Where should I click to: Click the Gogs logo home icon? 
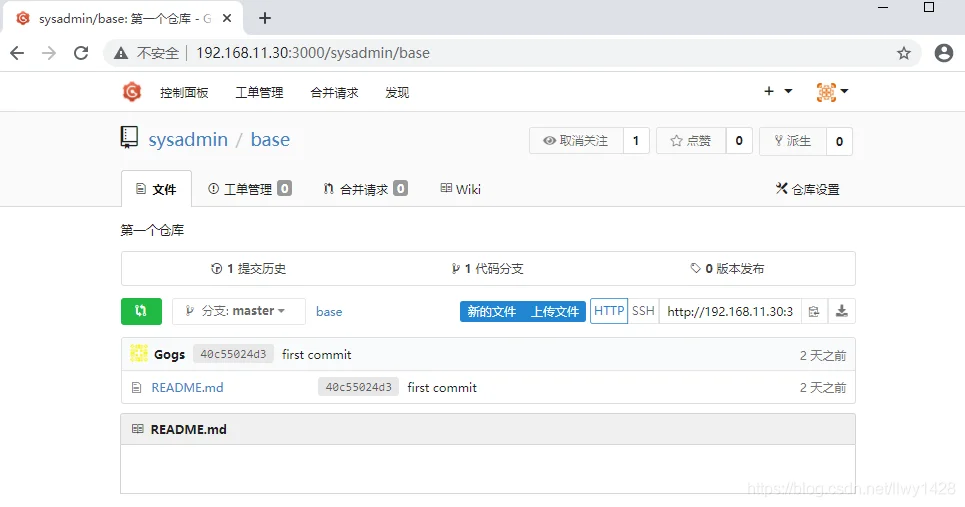pyautogui.click(x=132, y=92)
